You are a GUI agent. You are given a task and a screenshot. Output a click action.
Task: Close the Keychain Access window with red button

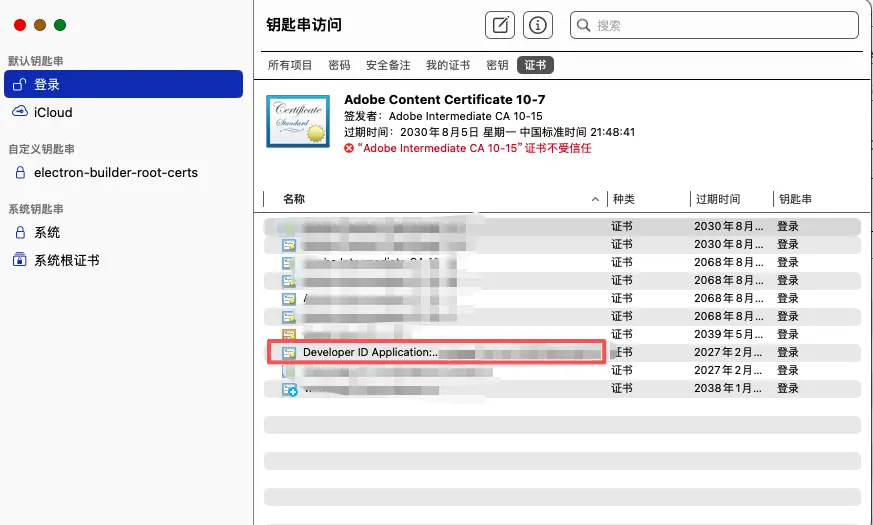[x=20, y=24]
